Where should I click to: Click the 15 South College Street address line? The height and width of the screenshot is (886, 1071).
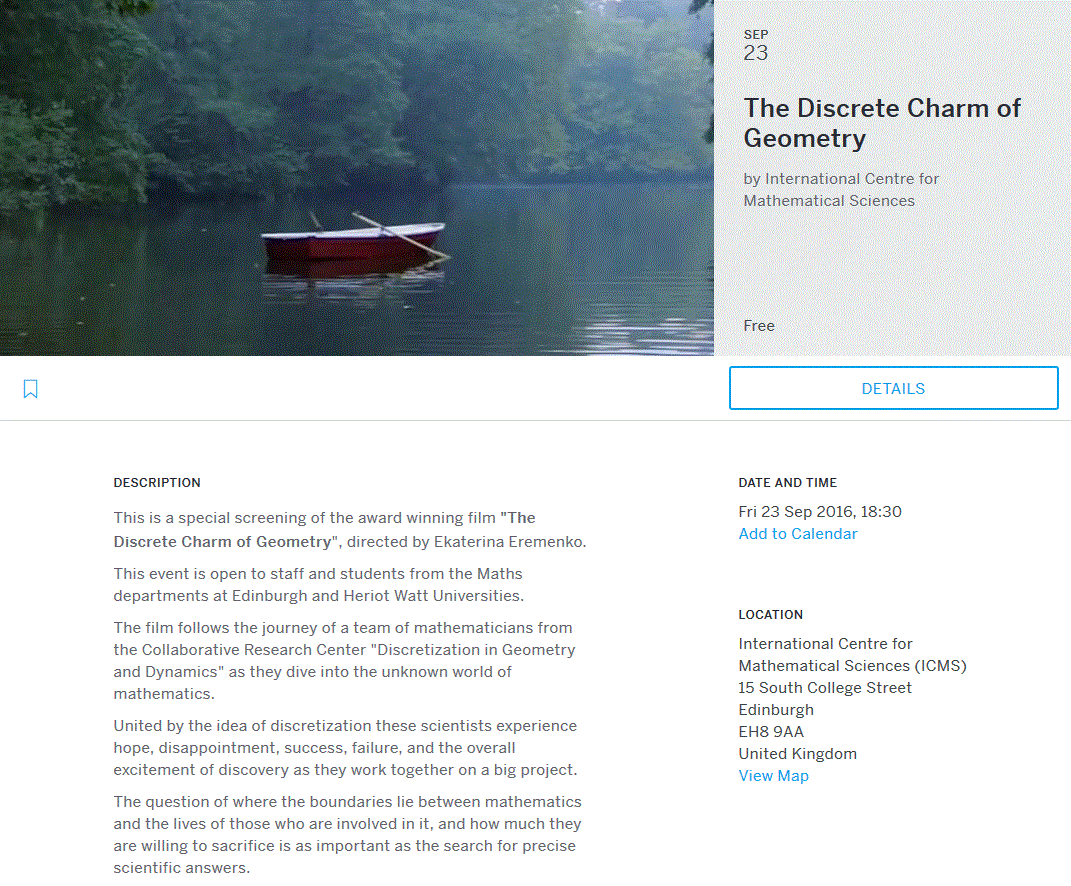click(x=825, y=688)
